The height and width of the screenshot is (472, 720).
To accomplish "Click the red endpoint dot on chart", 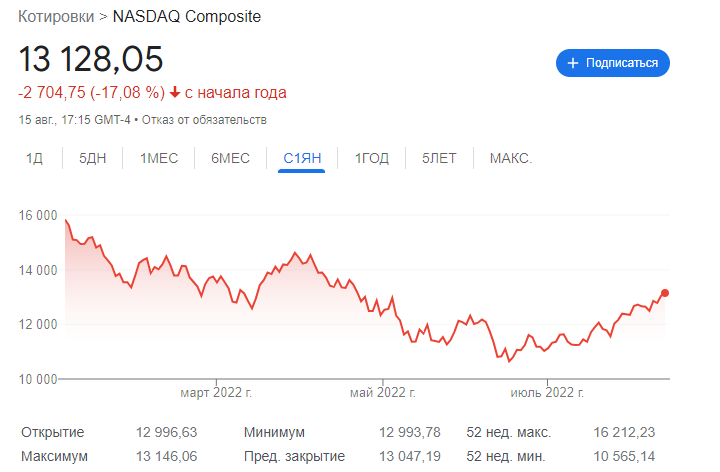I will (x=665, y=293).
